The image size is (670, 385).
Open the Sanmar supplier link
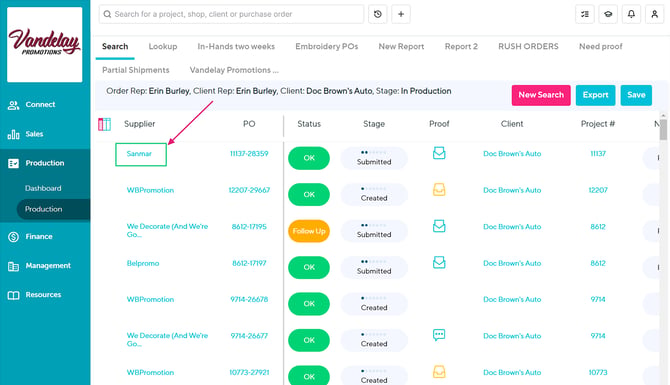pyautogui.click(x=139, y=154)
